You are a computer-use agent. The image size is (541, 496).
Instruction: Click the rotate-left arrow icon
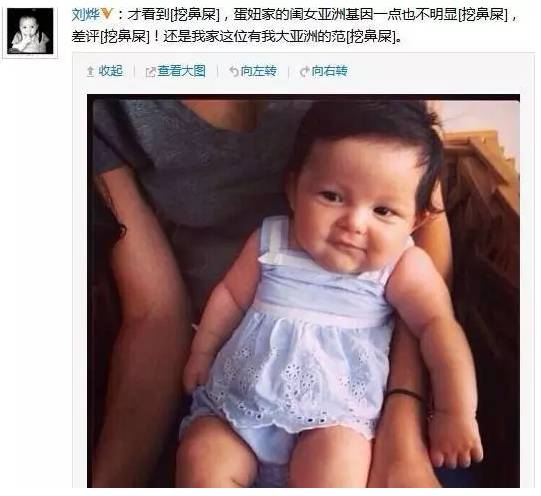234,71
